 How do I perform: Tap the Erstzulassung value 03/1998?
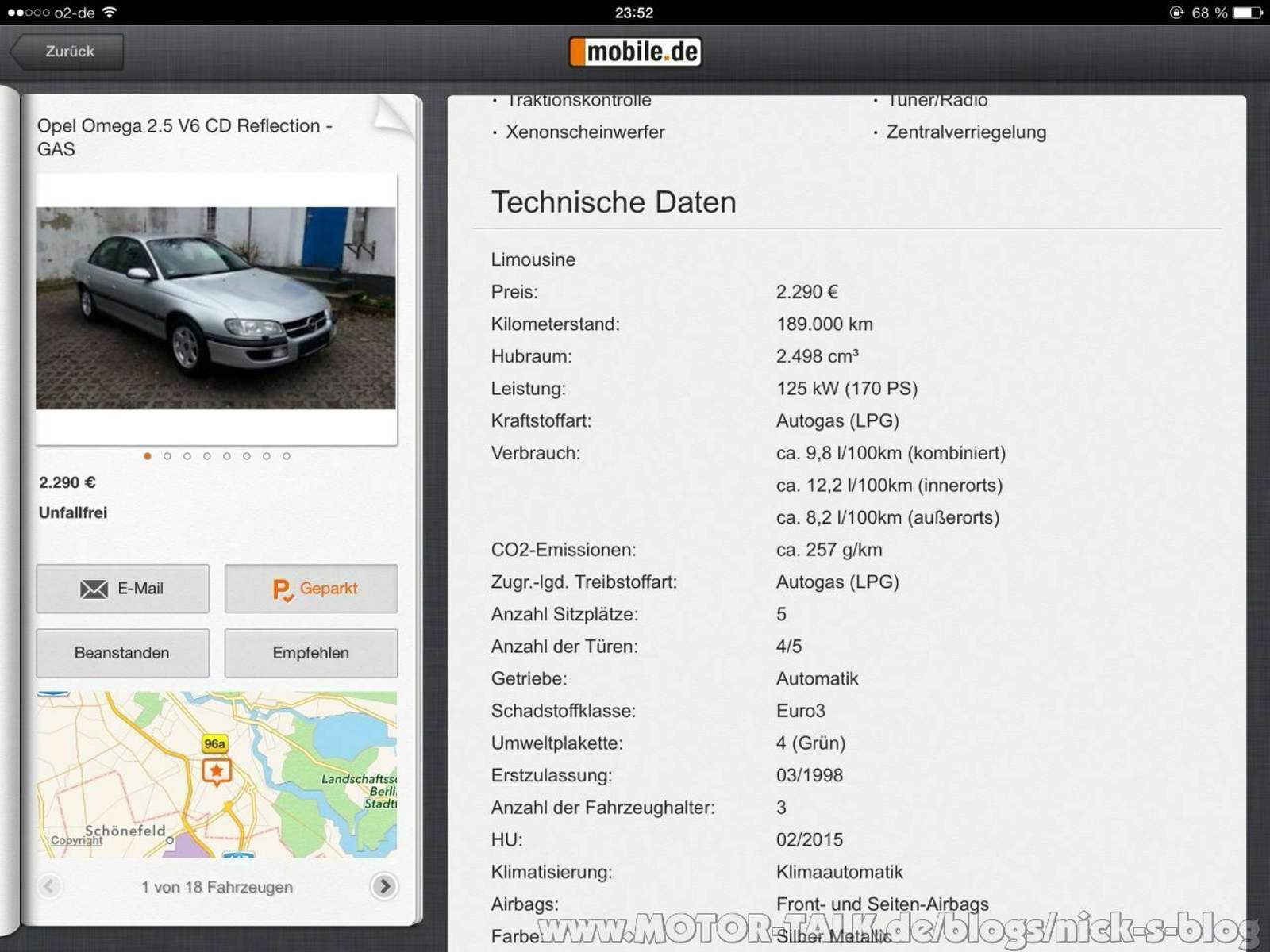[x=810, y=776]
